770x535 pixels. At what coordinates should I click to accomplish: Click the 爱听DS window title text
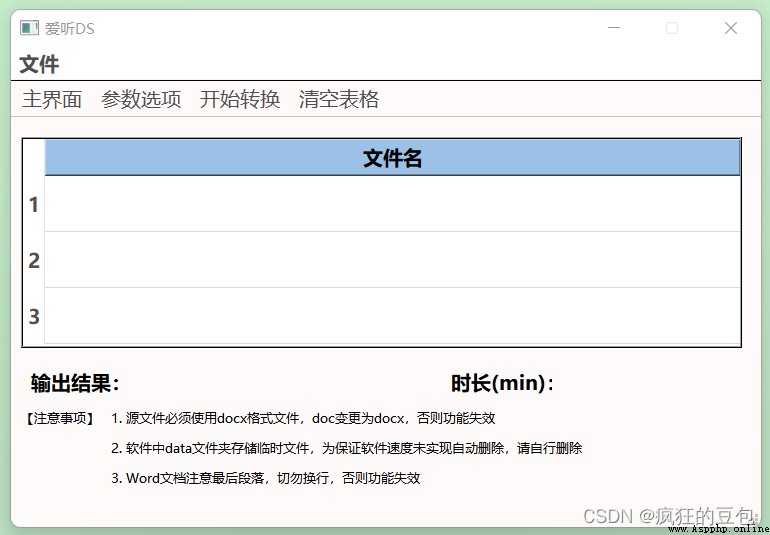(x=70, y=28)
